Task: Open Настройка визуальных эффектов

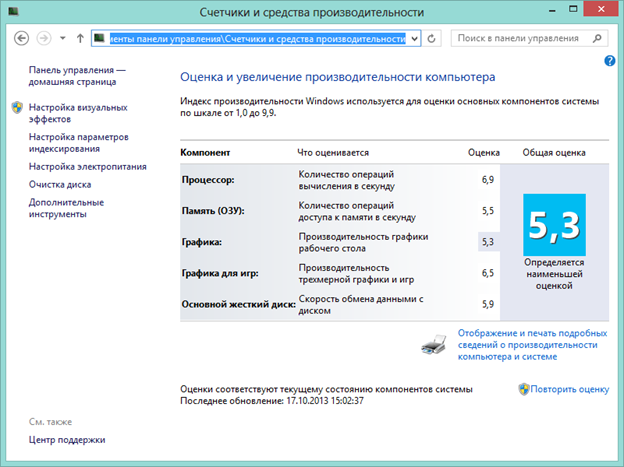Action: pyautogui.click(x=78, y=113)
